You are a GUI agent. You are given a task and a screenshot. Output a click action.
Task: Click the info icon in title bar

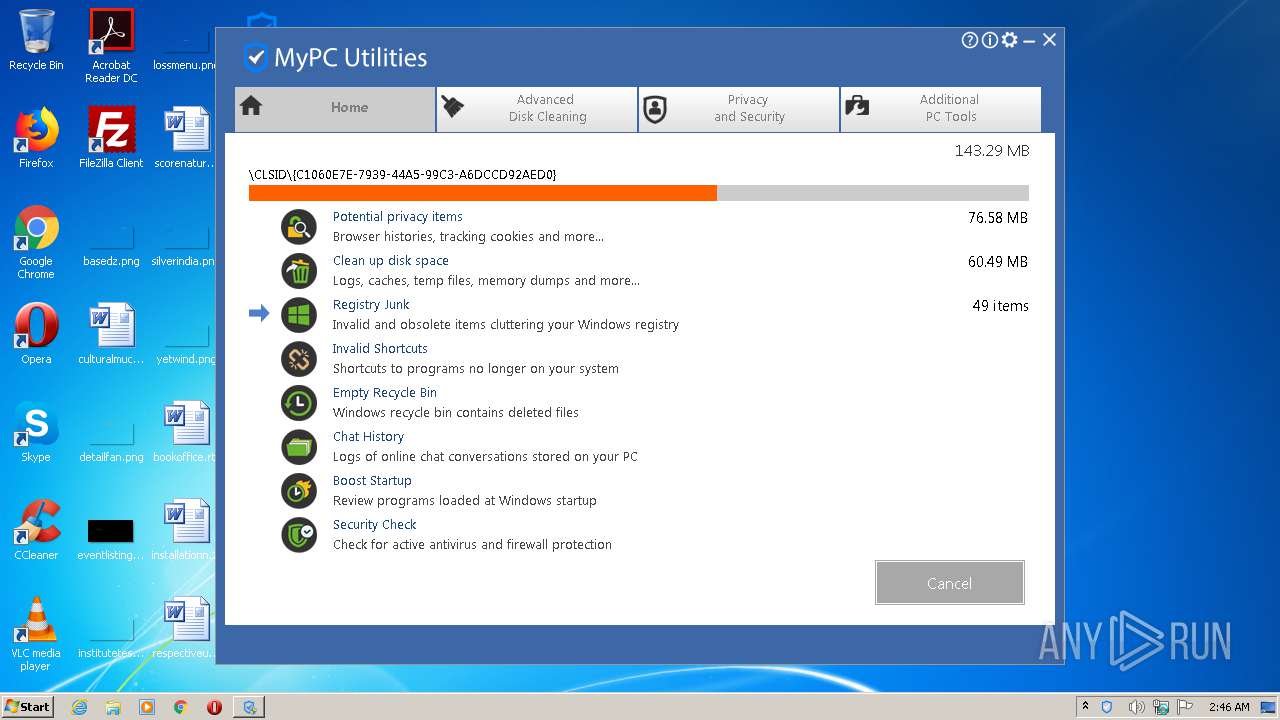(x=989, y=40)
